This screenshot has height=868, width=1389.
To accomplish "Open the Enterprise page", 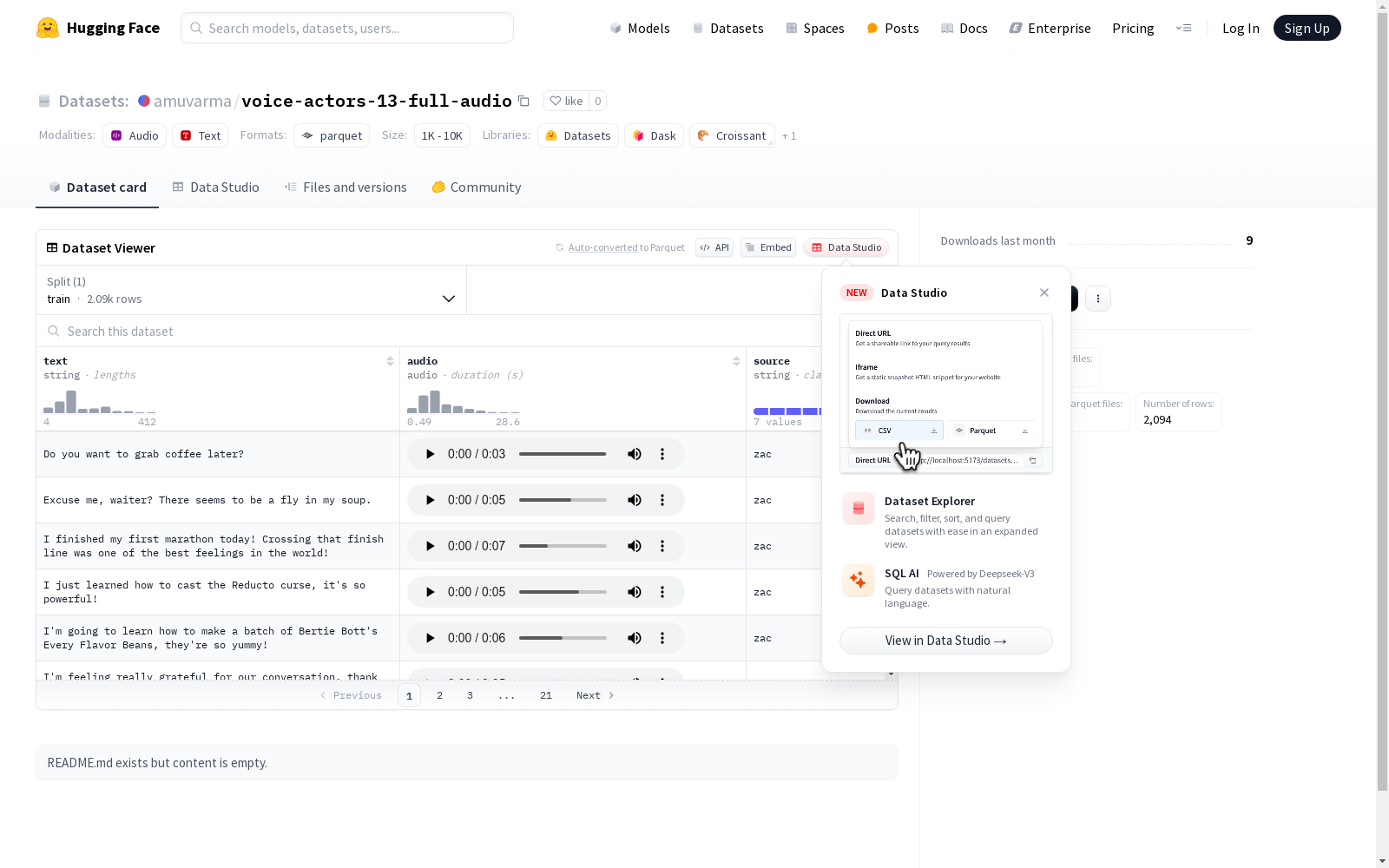I will 1050,28.
